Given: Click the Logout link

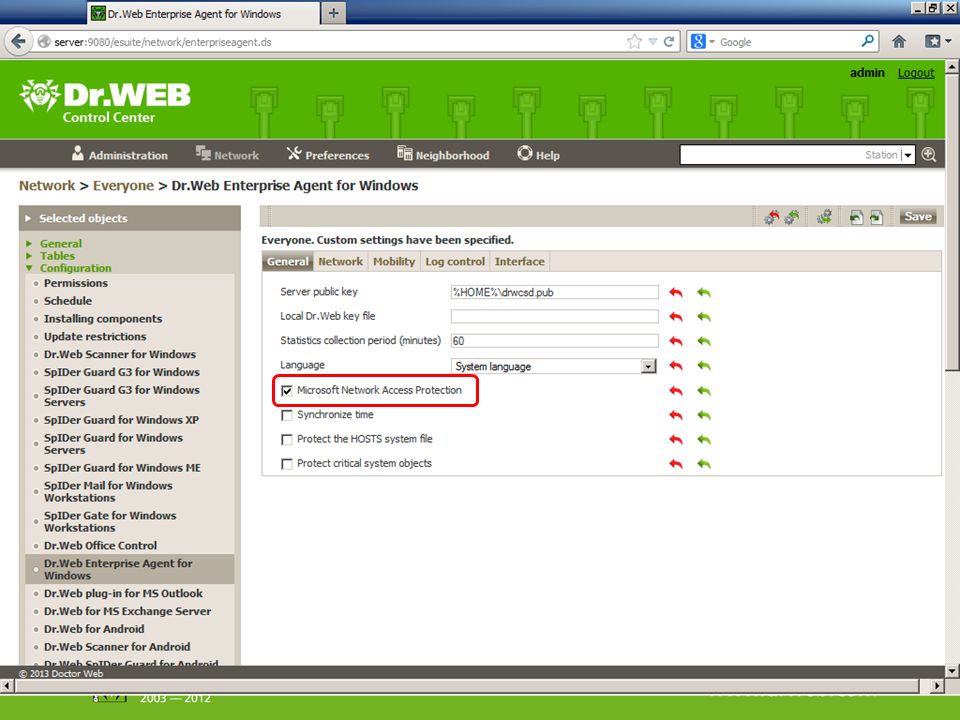Looking at the screenshot, I should click(x=916, y=73).
